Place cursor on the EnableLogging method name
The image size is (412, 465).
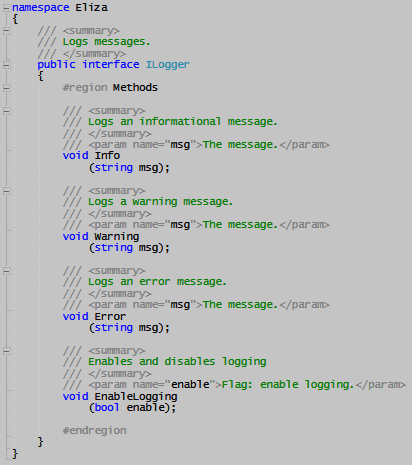tap(136, 397)
